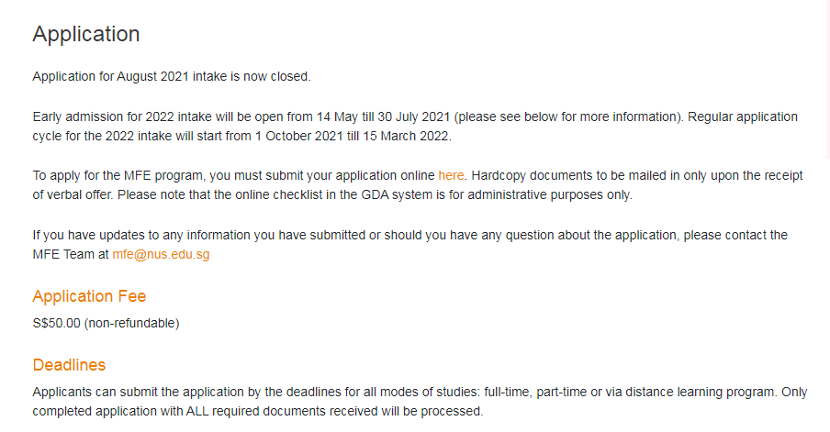The width and height of the screenshot is (830, 432).
Task: Click the mfe@nus.edu.sg email link
Action: pyautogui.click(x=161, y=254)
